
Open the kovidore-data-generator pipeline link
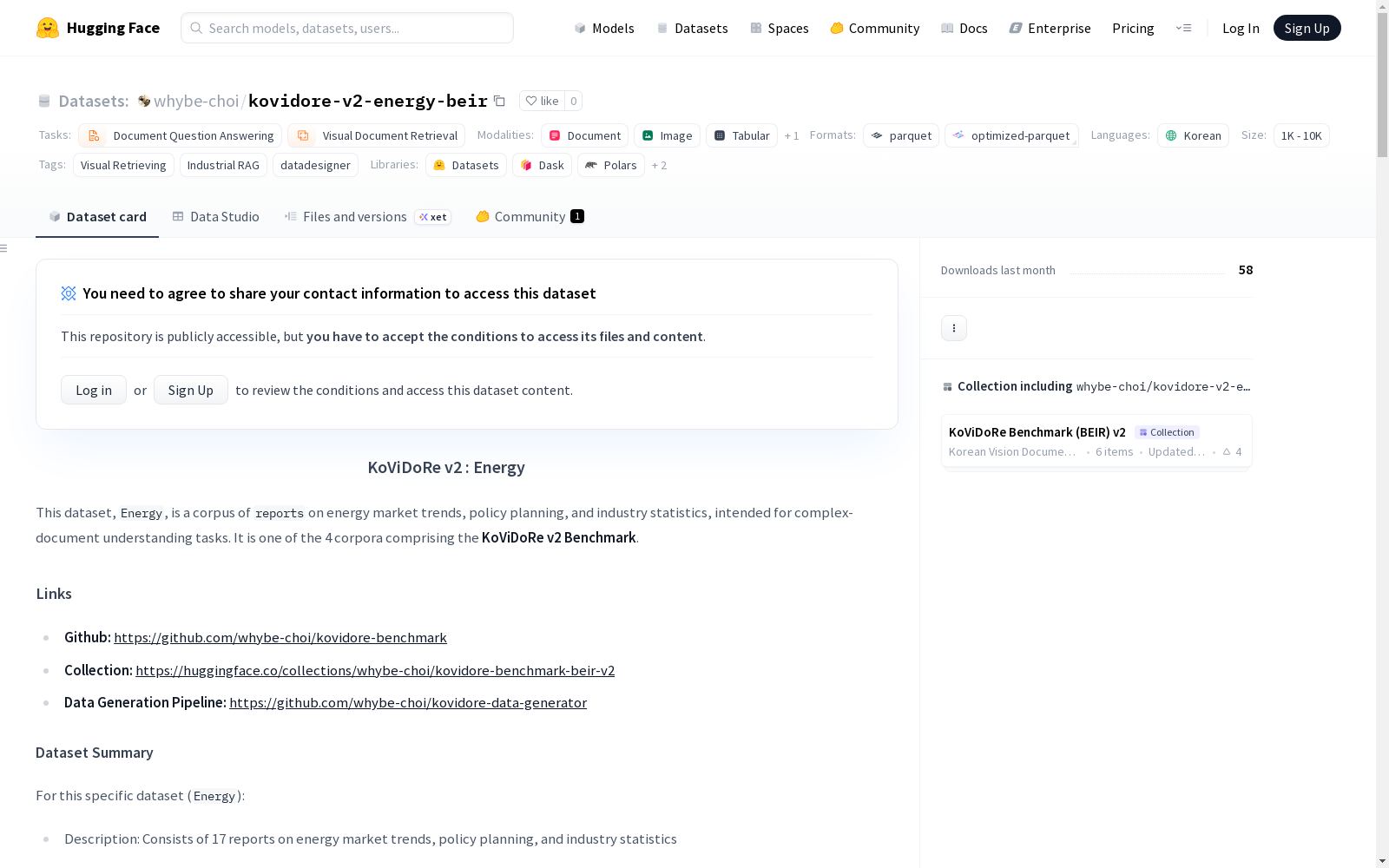pyautogui.click(x=408, y=702)
